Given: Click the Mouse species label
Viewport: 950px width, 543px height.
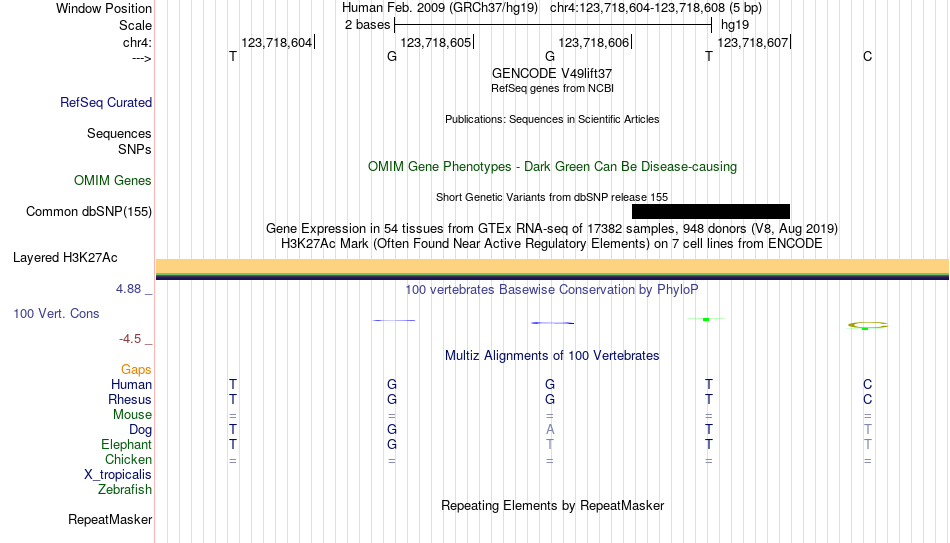Looking at the screenshot, I should click(132, 415).
